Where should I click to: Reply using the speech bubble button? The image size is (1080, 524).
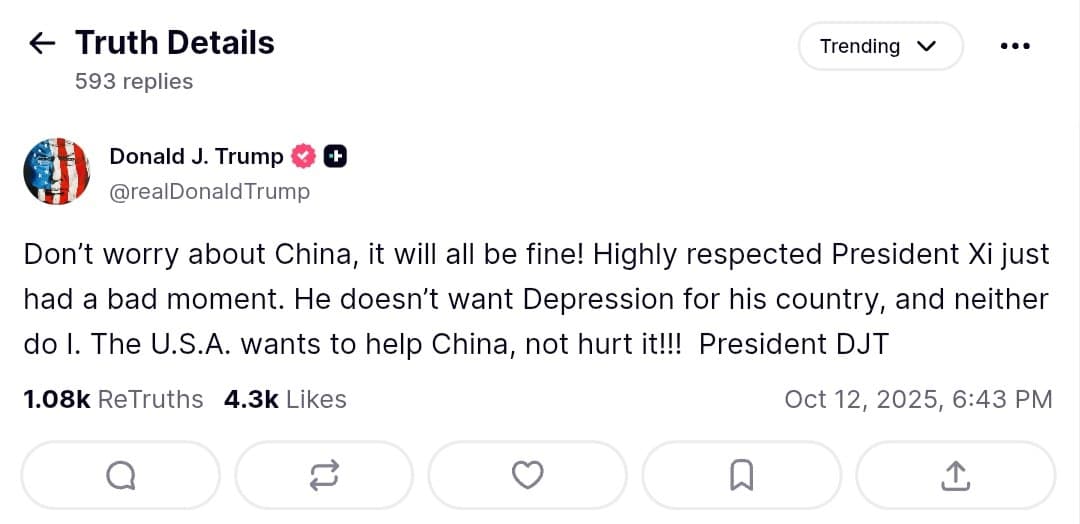tap(120, 476)
